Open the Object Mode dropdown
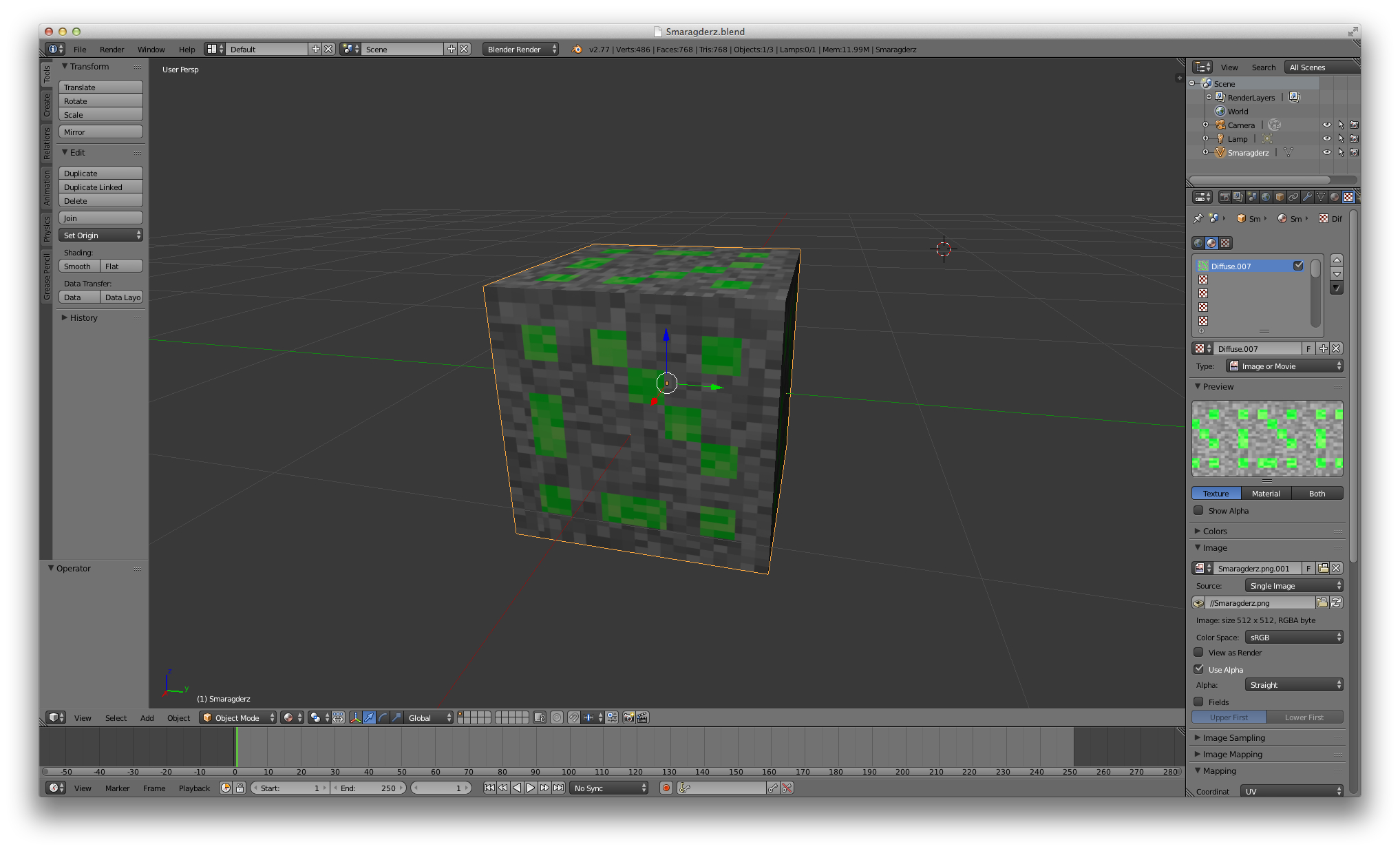Screen dimensions: 1400x851 pyautogui.click(x=237, y=717)
